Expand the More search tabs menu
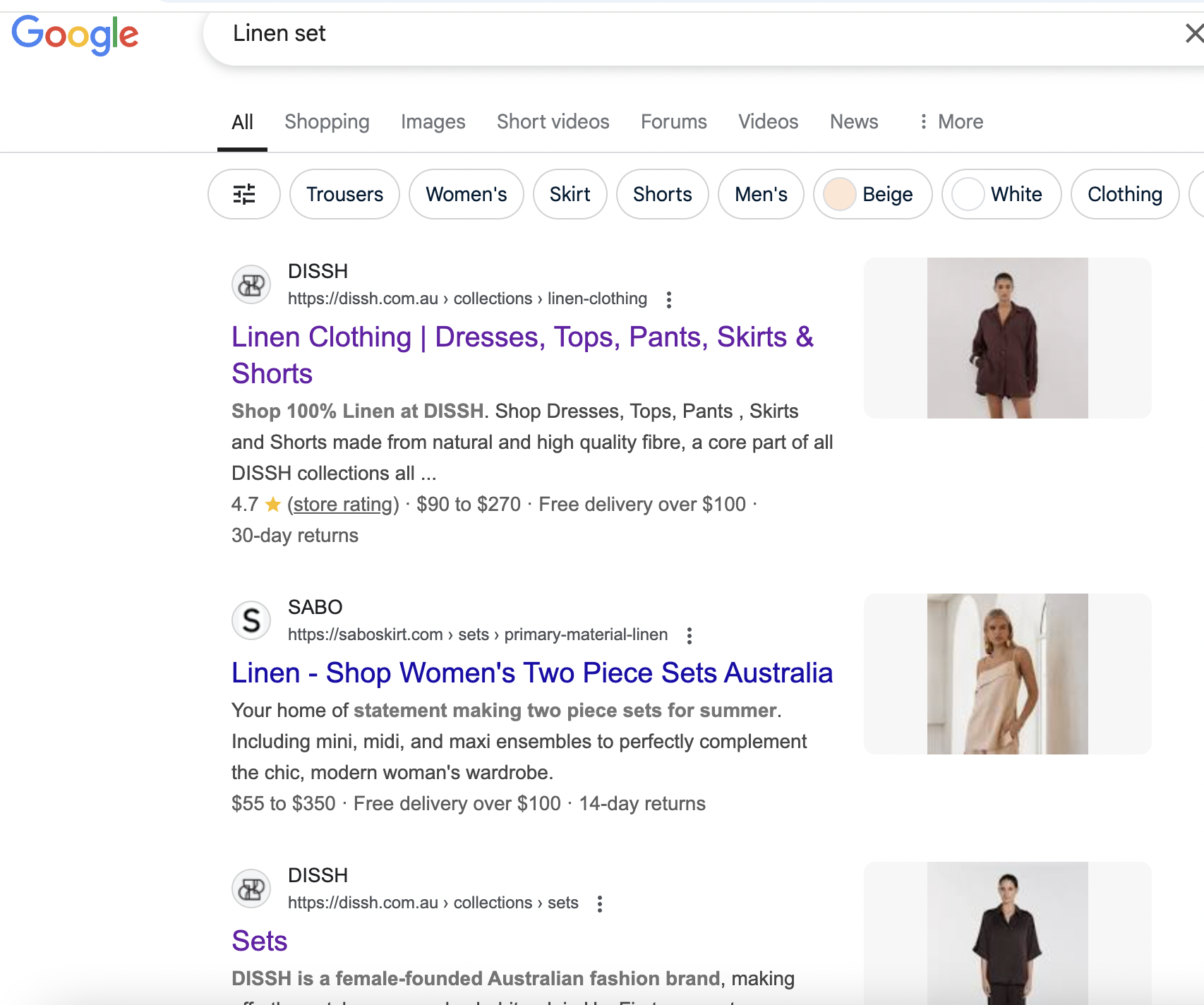1204x1005 pixels. pyautogui.click(x=951, y=121)
